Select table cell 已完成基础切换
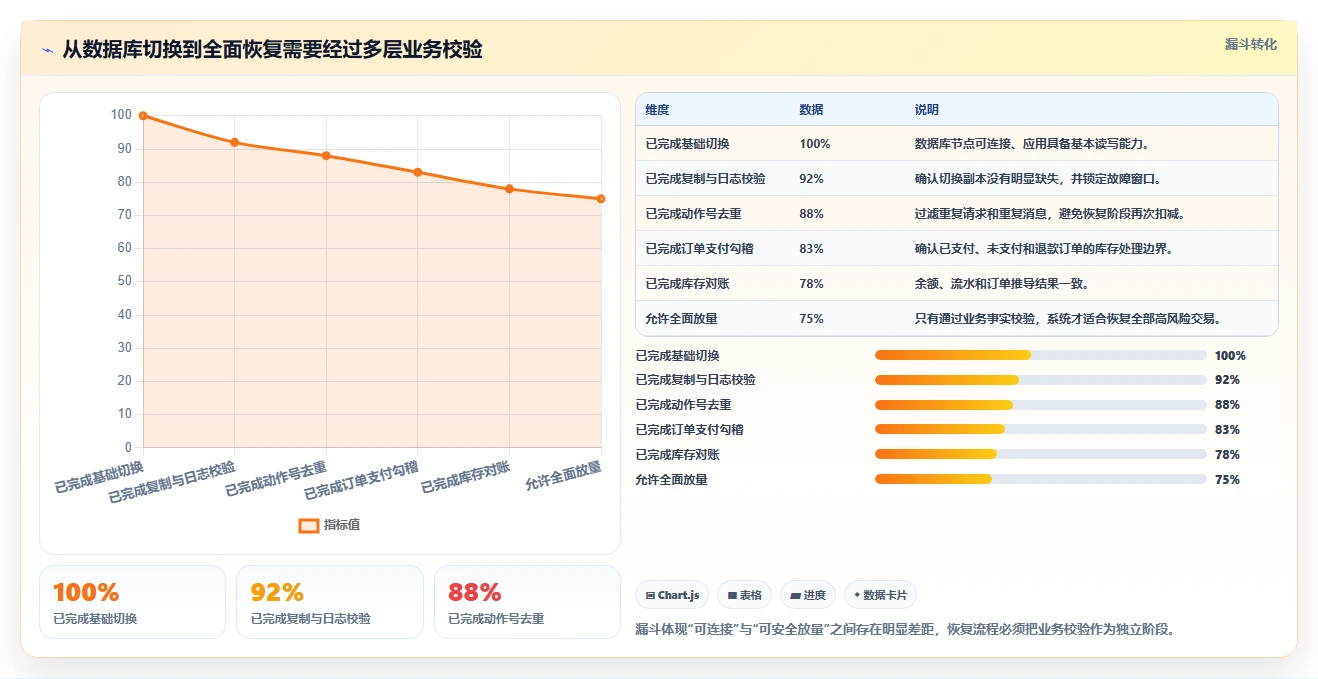 (x=688, y=144)
